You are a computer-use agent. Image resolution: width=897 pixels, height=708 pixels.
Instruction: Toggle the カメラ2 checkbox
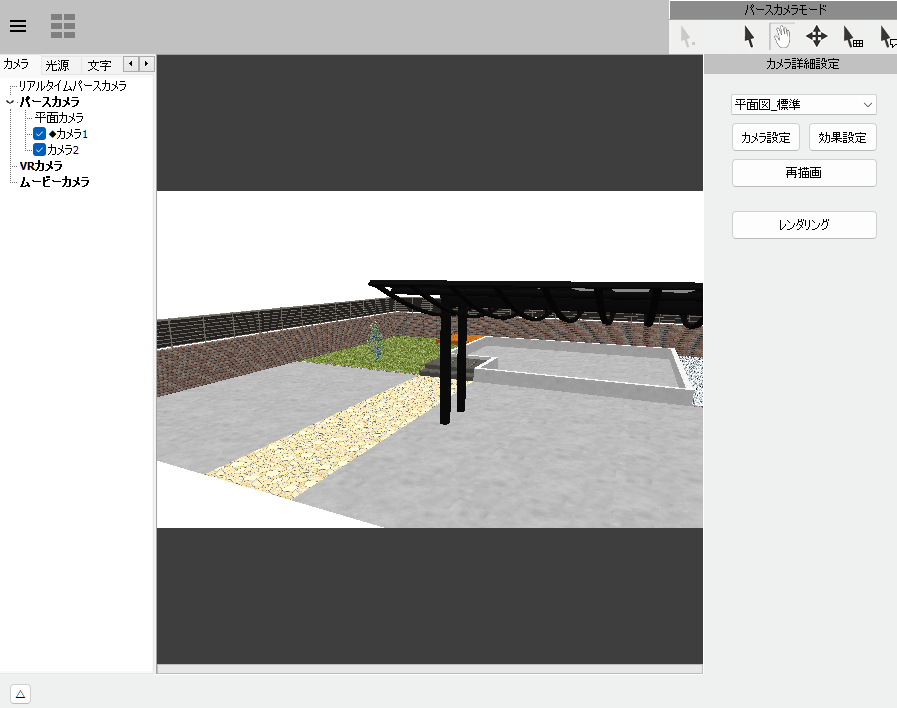[40, 150]
